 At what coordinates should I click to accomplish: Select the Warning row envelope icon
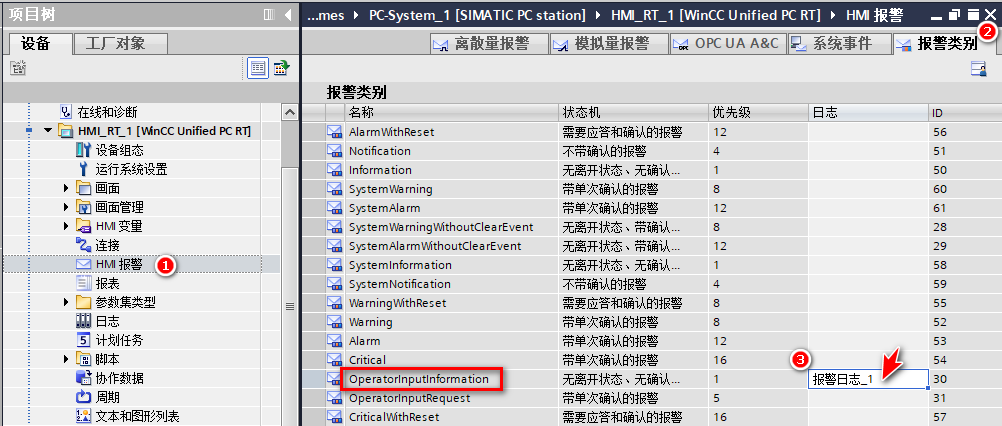coord(335,322)
